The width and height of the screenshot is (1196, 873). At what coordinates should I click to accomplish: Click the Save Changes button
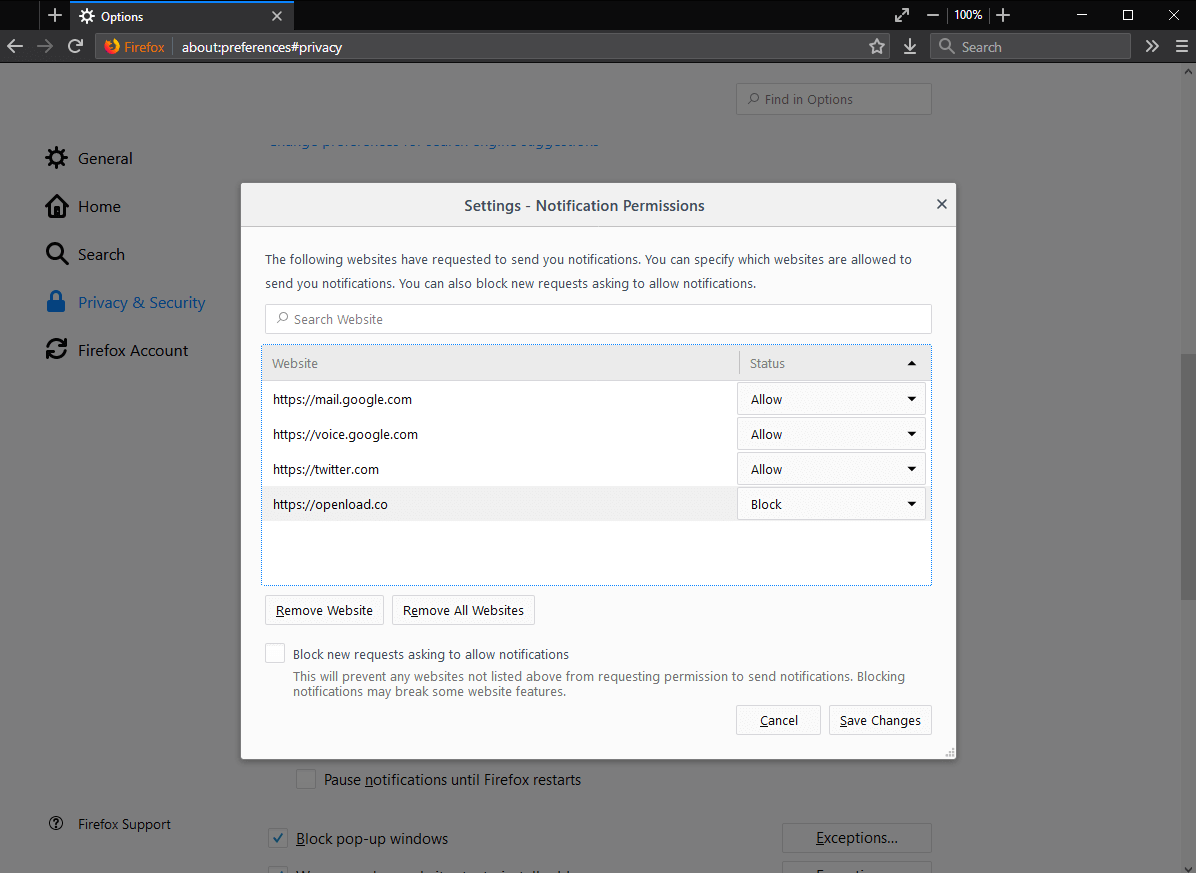(880, 720)
